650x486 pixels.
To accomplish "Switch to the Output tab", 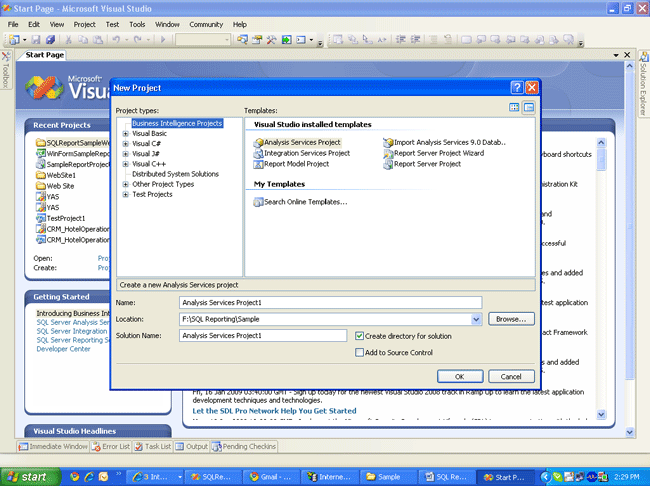I will [192, 447].
